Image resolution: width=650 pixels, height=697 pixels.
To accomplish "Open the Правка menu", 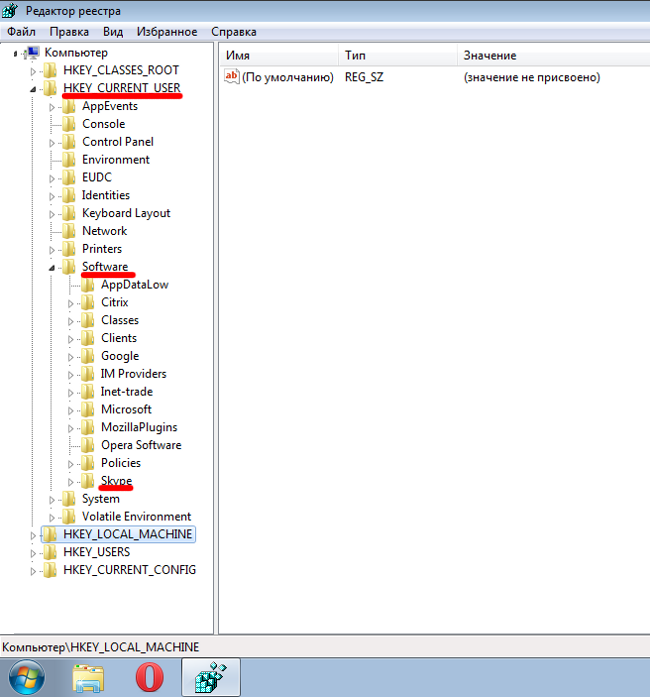I will click(69, 32).
